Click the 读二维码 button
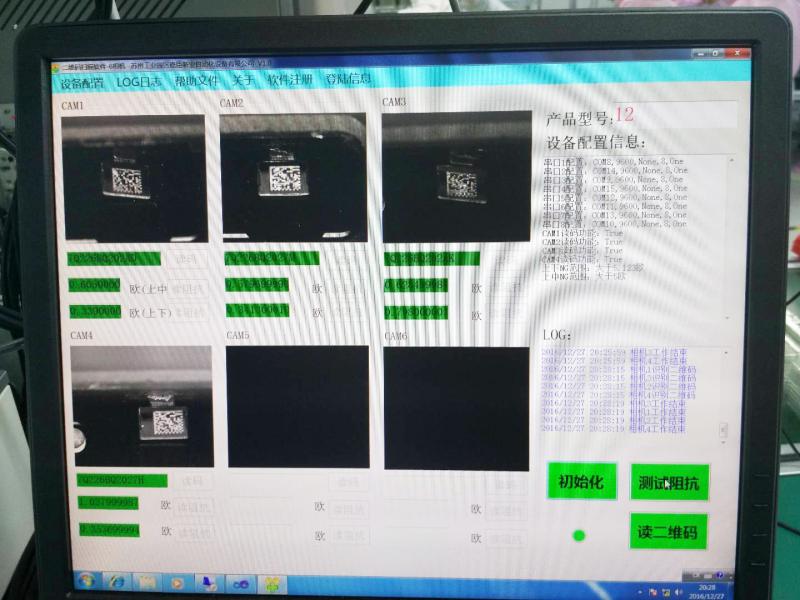Viewport: 800px width, 600px height. click(x=668, y=532)
